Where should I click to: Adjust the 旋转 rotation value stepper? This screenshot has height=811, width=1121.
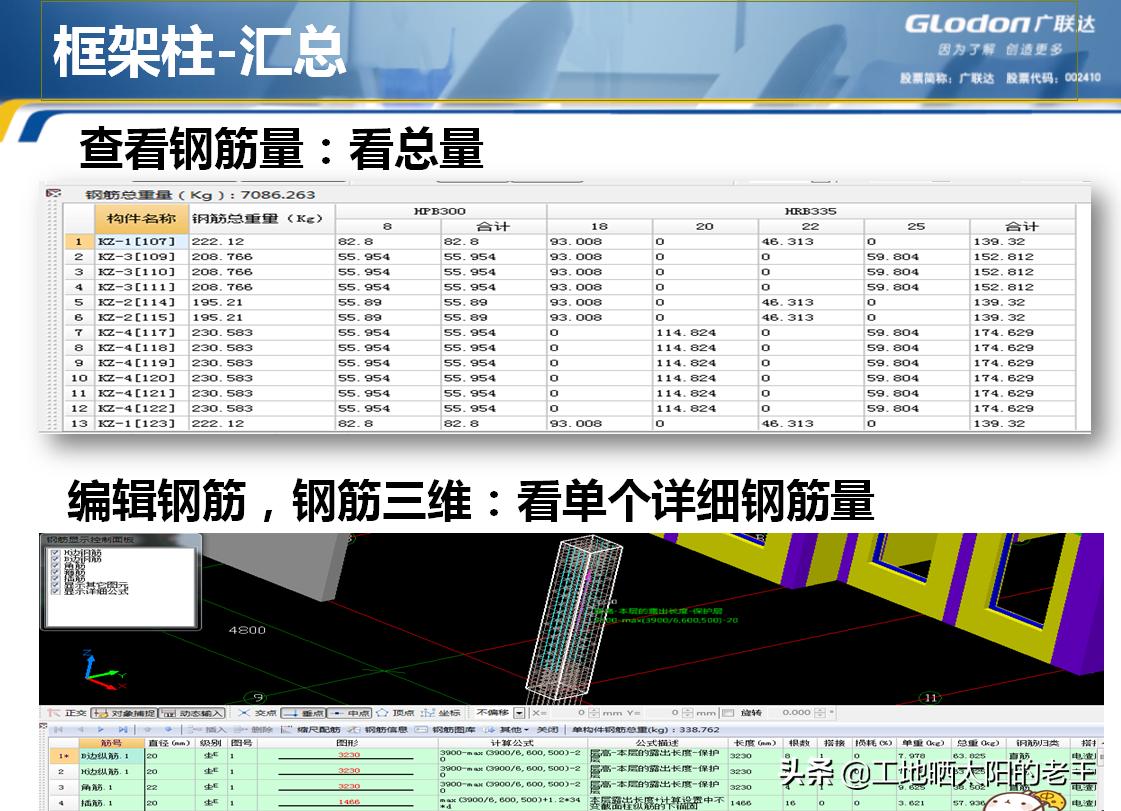(x=819, y=711)
